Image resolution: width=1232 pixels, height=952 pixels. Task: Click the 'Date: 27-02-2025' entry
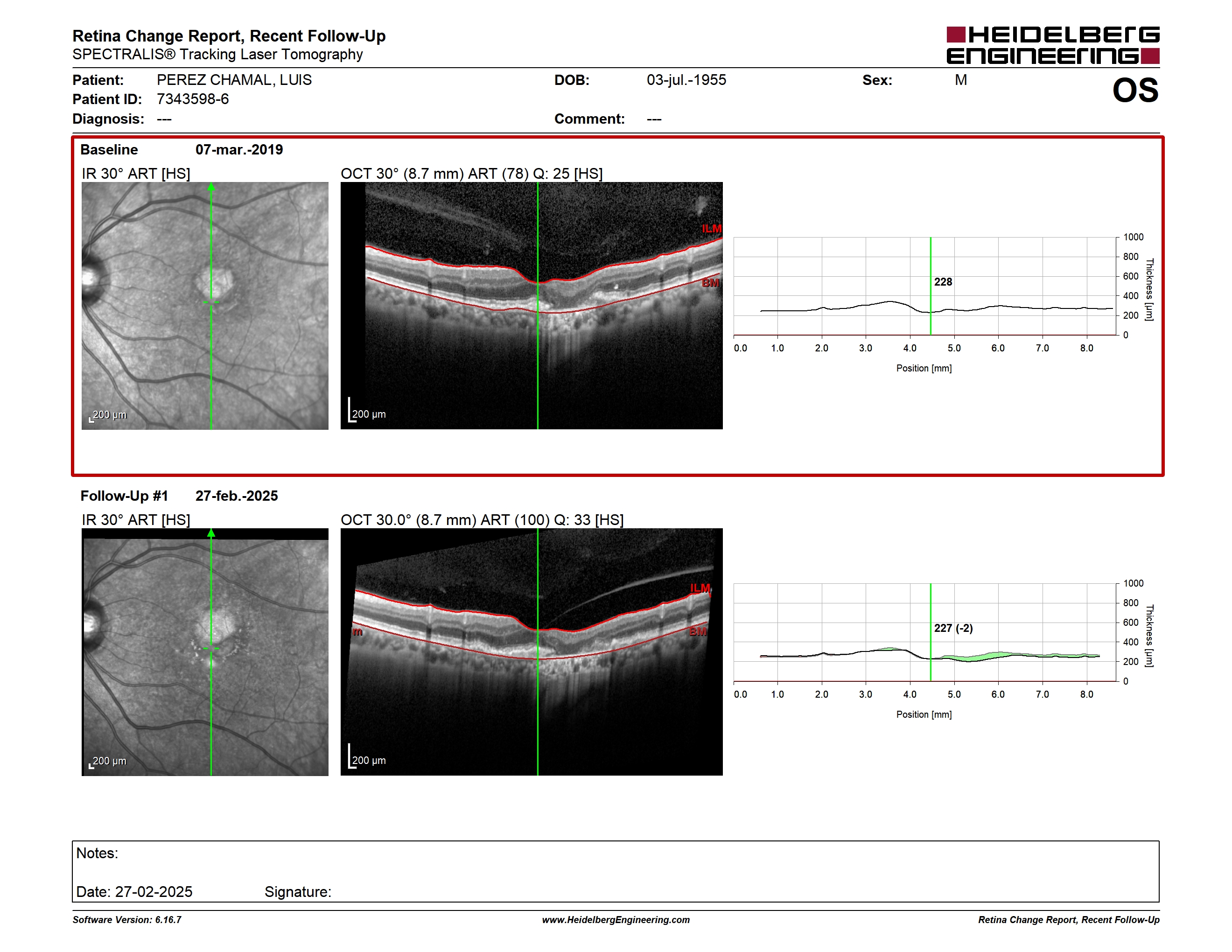pyautogui.click(x=134, y=892)
